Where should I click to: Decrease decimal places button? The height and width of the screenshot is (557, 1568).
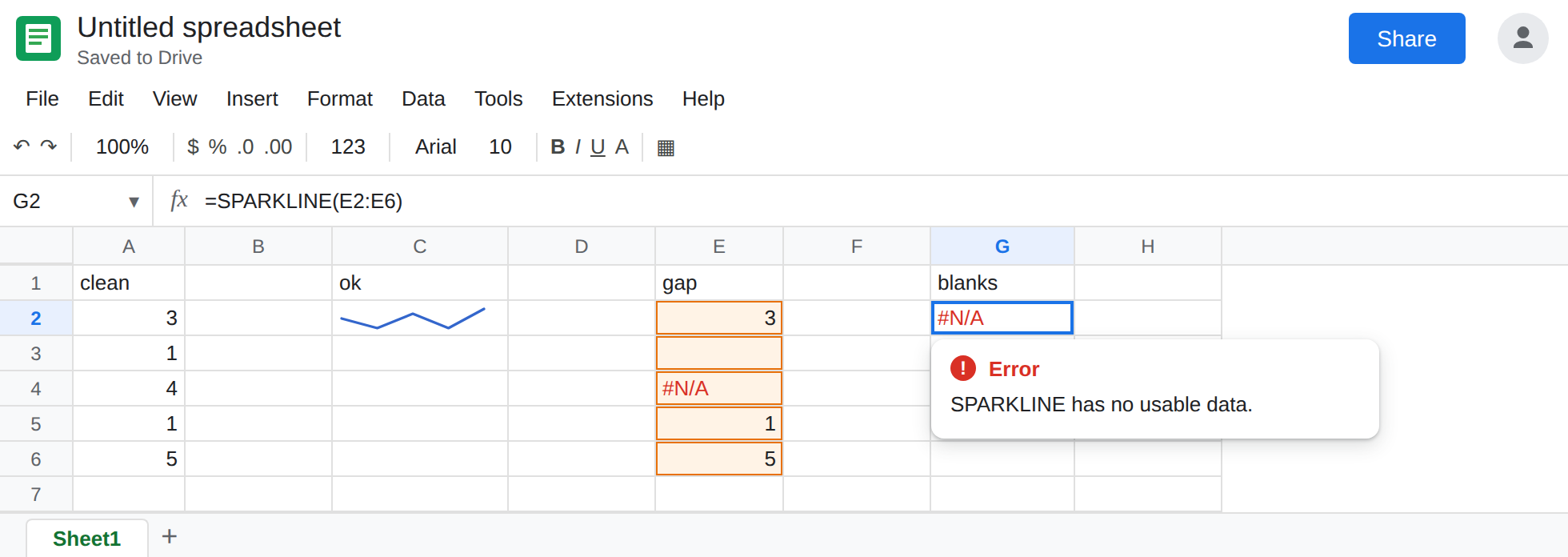tap(246, 146)
